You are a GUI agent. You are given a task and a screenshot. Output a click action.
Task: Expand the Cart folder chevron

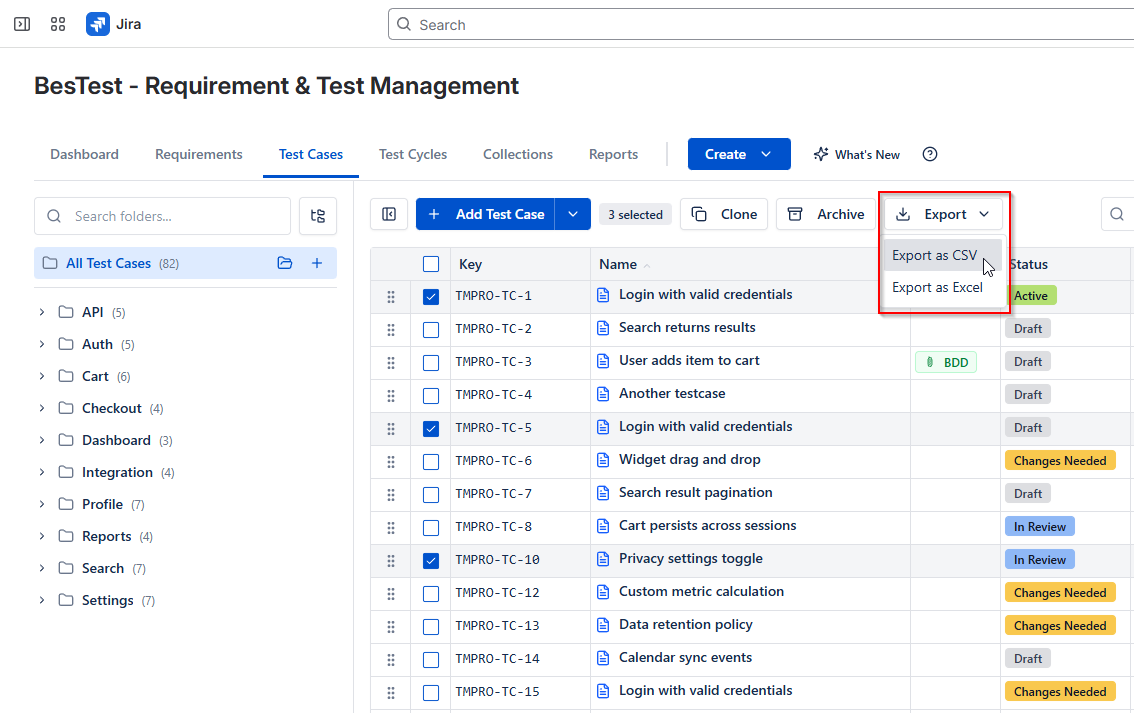click(x=41, y=376)
